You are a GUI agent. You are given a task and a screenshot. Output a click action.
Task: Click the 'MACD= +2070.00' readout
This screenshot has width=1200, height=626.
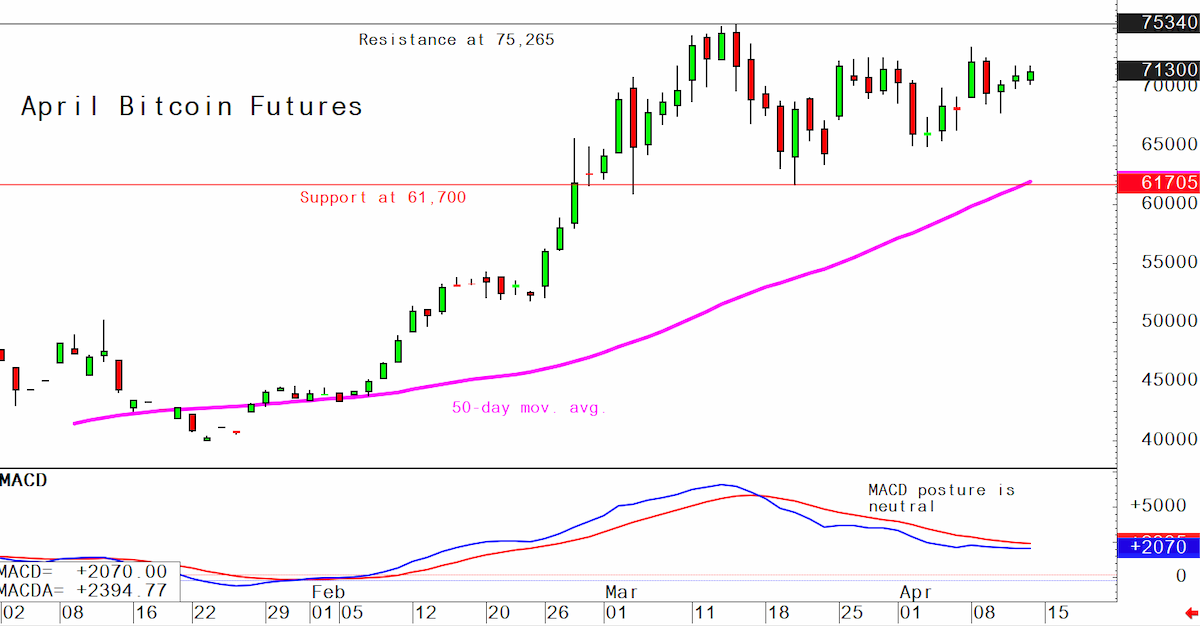click(84, 572)
